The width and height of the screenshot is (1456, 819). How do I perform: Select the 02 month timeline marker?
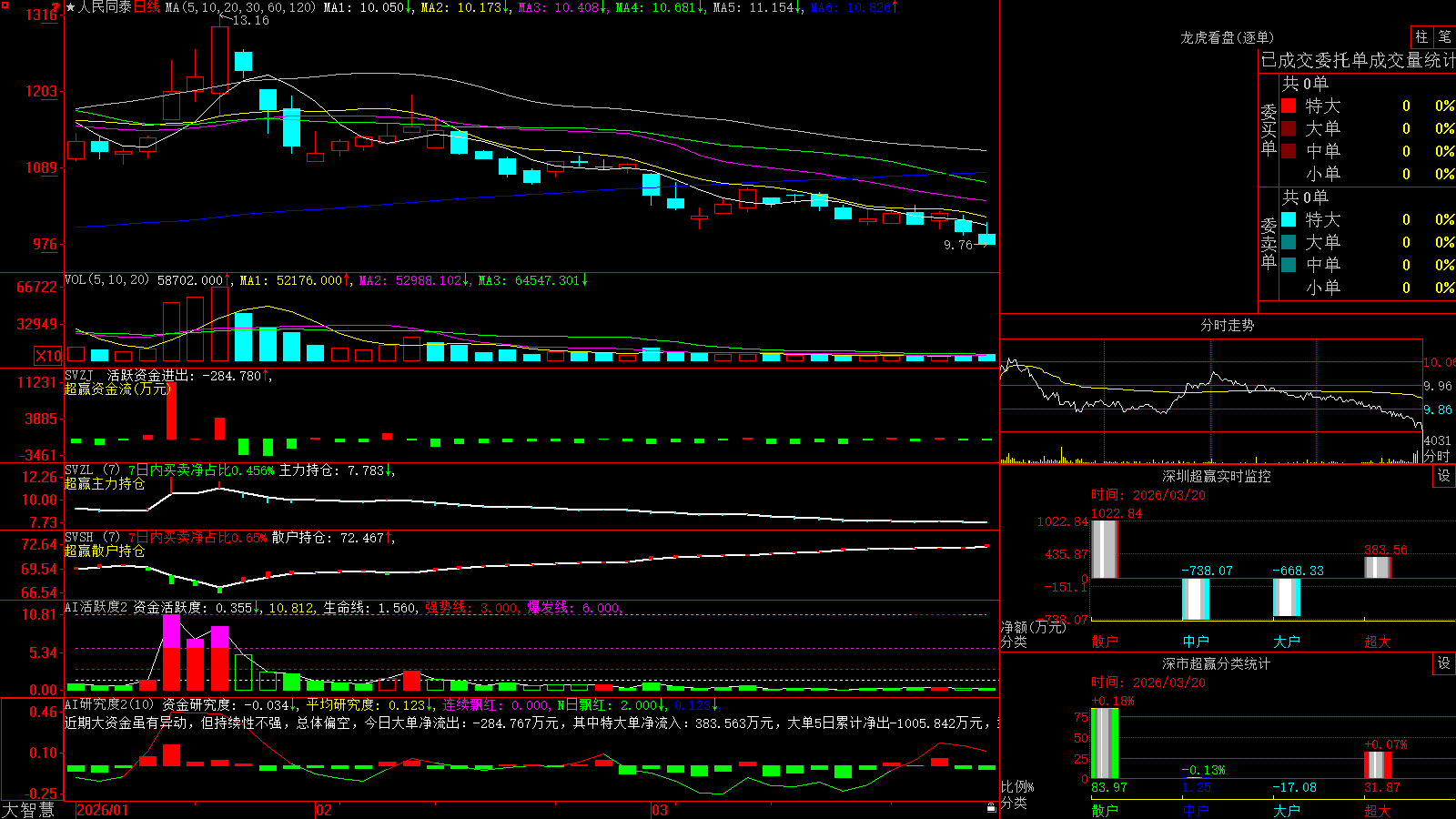(x=323, y=810)
